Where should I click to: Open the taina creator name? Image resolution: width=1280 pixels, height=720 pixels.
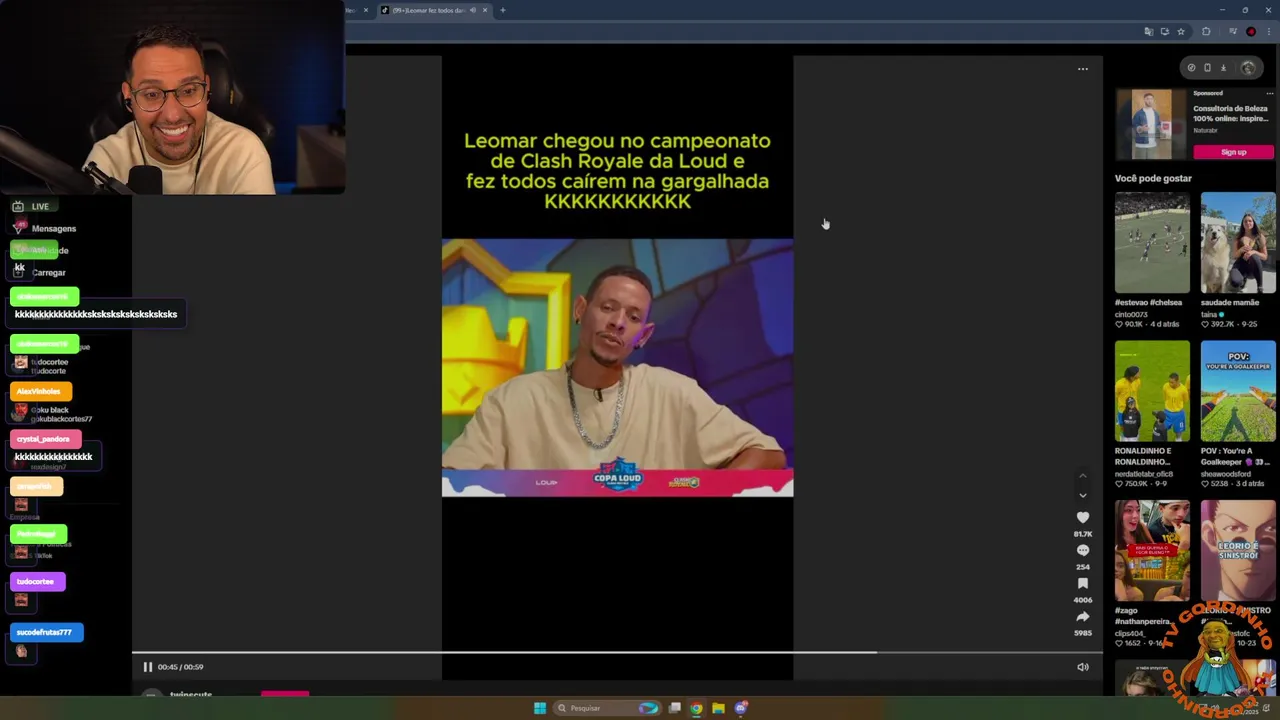tap(1209, 314)
